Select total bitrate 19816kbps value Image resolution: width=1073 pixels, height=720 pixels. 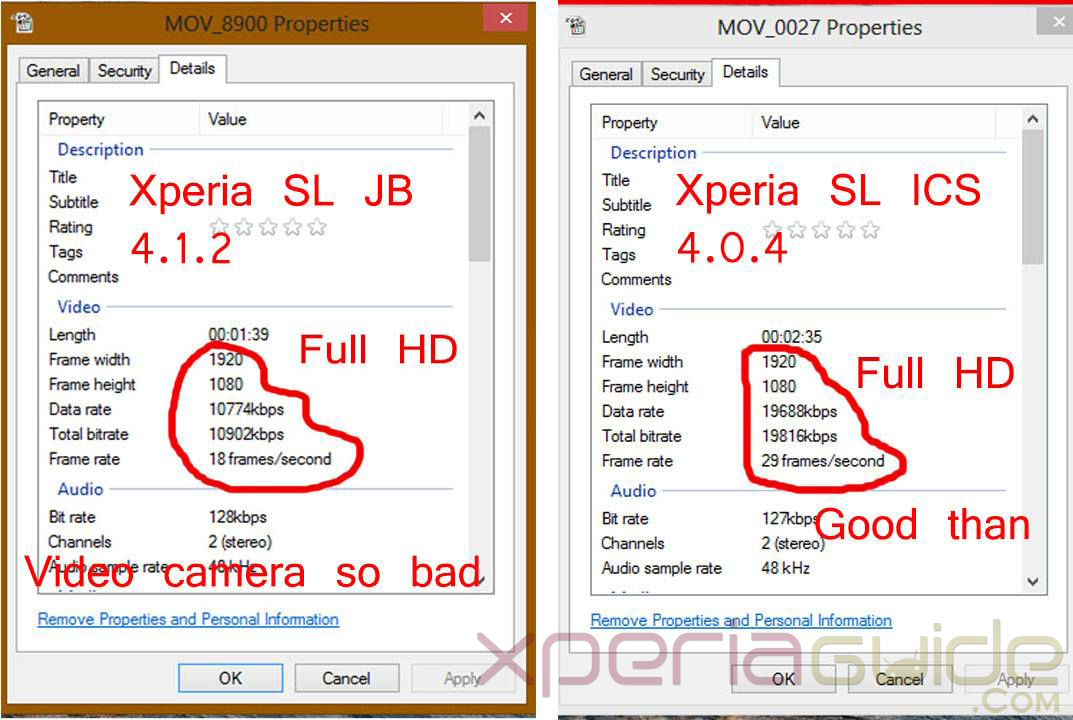pos(799,436)
